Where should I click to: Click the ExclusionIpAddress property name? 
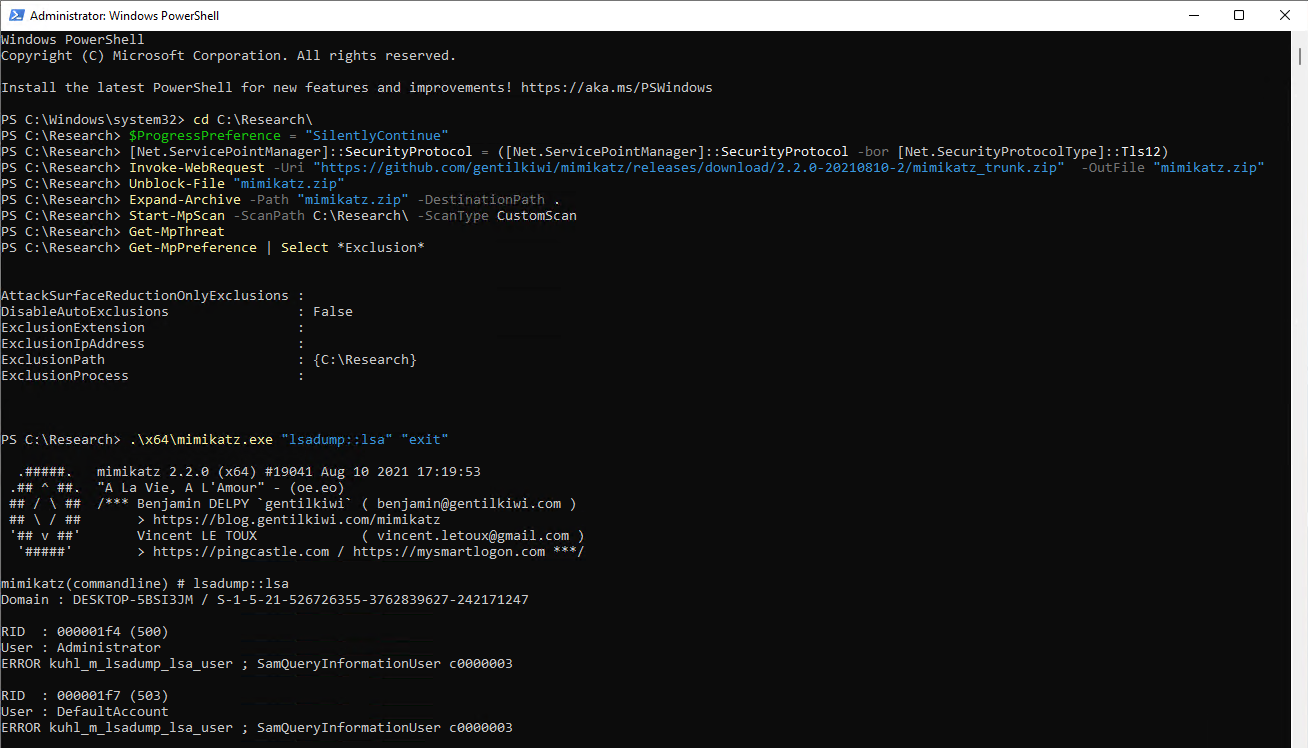pos(73,344)
